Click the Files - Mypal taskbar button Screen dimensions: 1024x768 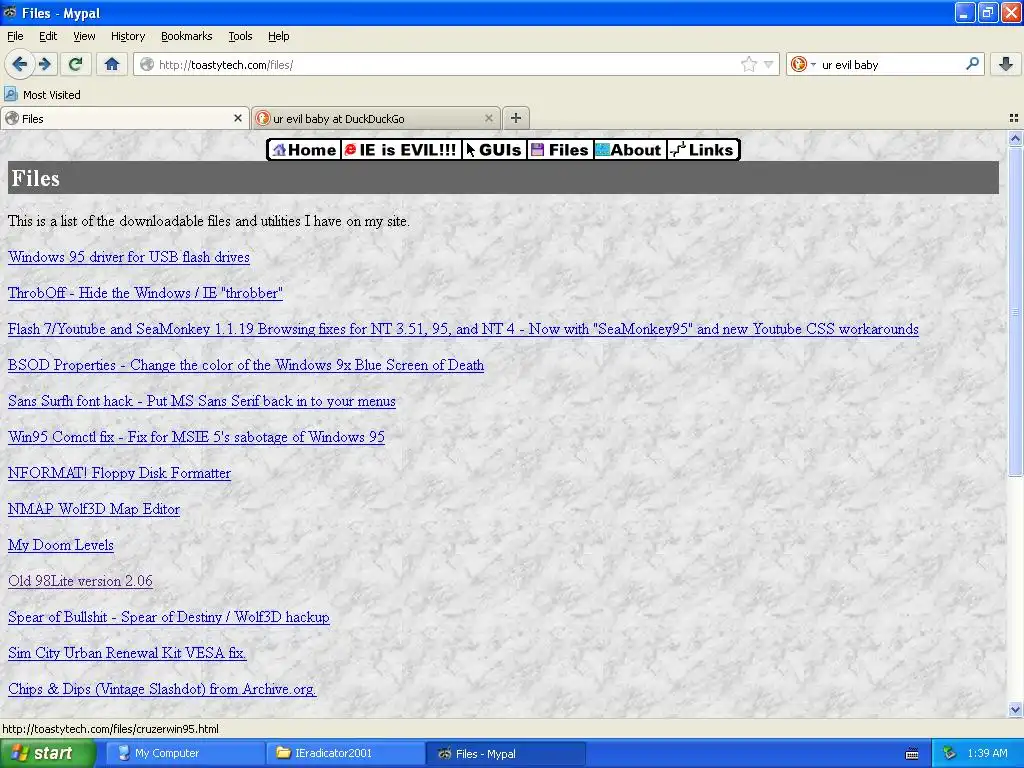tap(506, 753)
